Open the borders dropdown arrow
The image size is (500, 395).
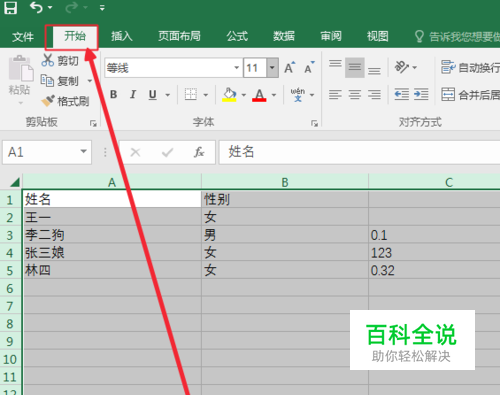coord(205,95)
